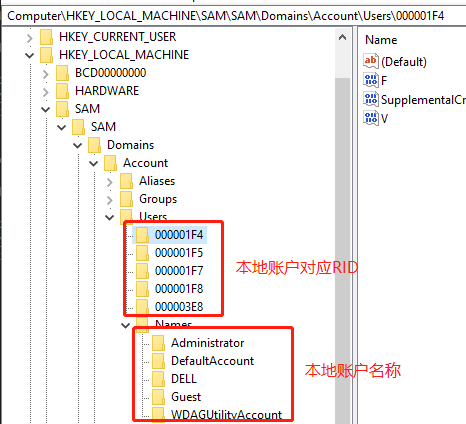Screen dimensions: 466x424
Task: Click the SupplementalCredentials binary value icon
Action: point(371,99)
